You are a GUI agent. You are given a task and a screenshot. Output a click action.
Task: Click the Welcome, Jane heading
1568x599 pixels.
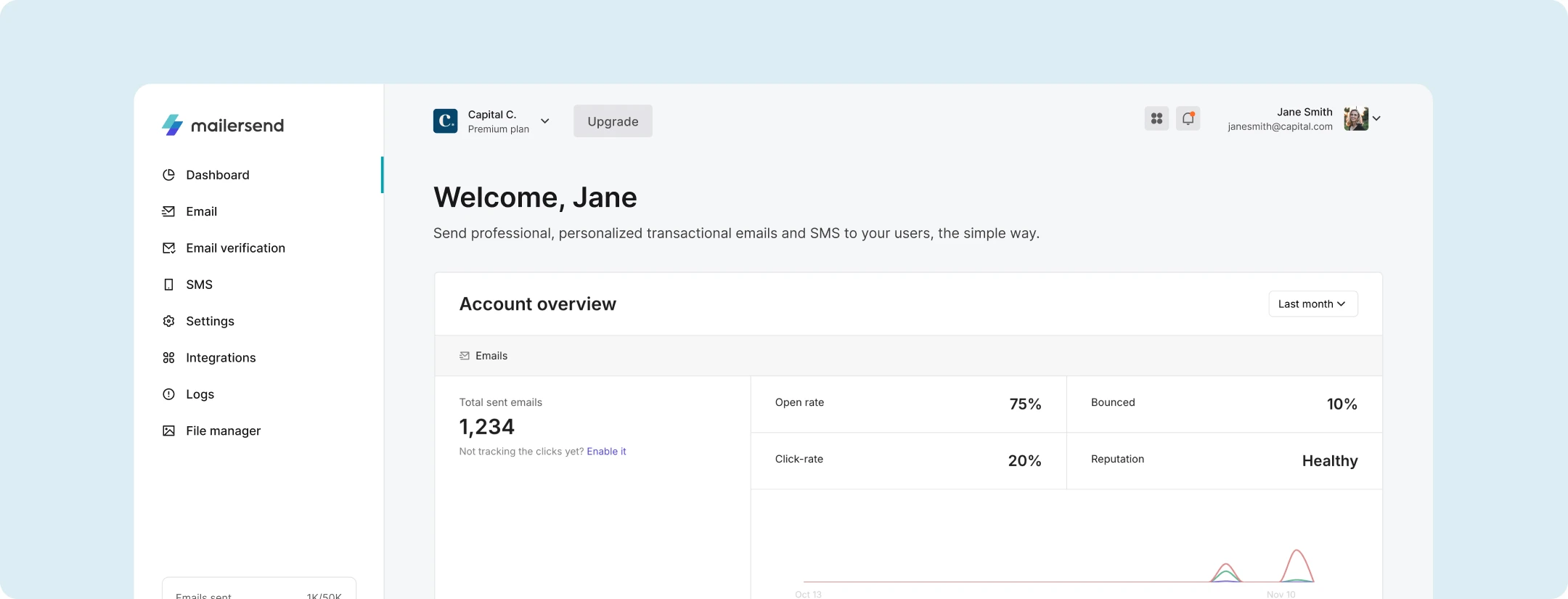[x=535, y=197]
